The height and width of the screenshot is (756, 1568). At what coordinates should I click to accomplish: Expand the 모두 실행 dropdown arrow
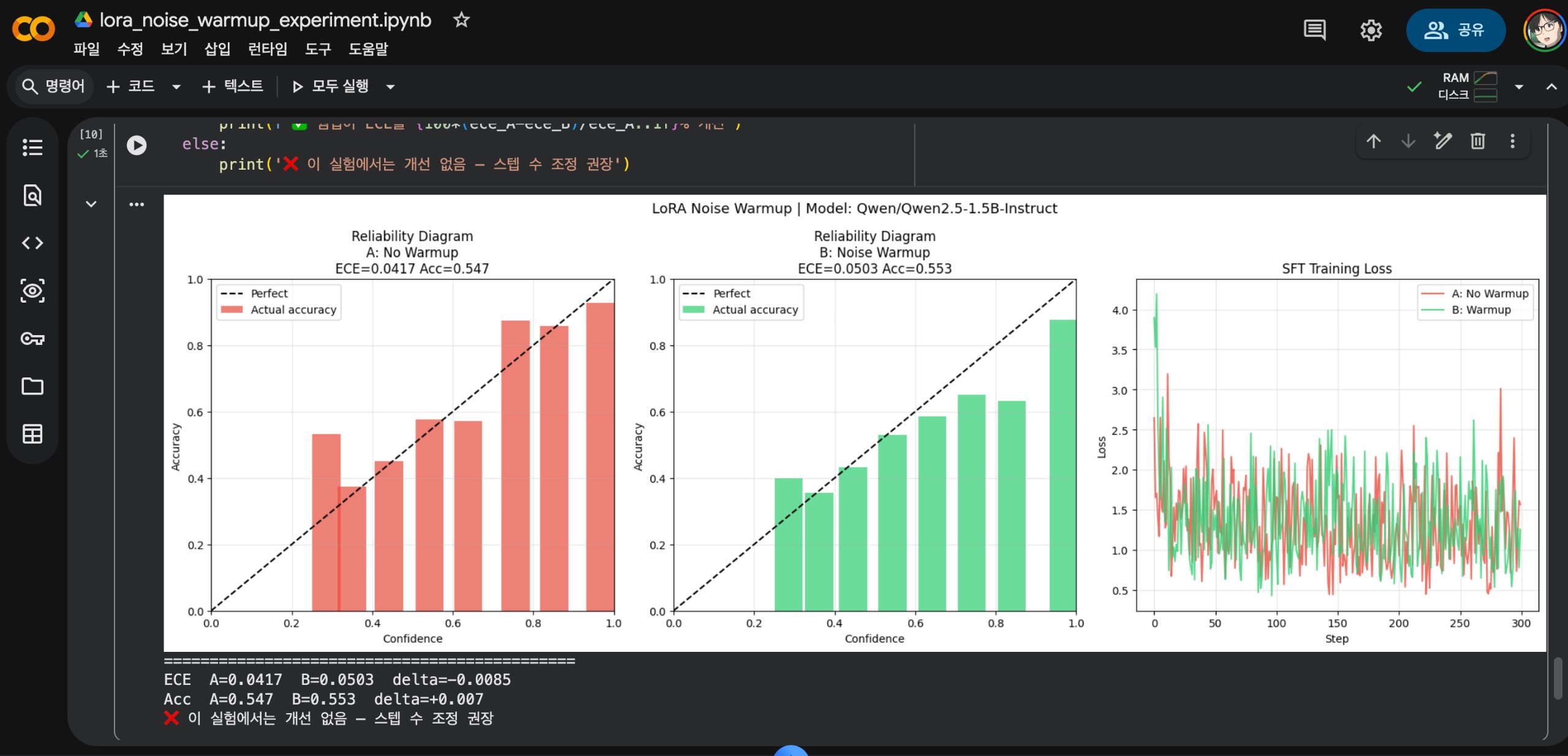(x=390, y=87)
